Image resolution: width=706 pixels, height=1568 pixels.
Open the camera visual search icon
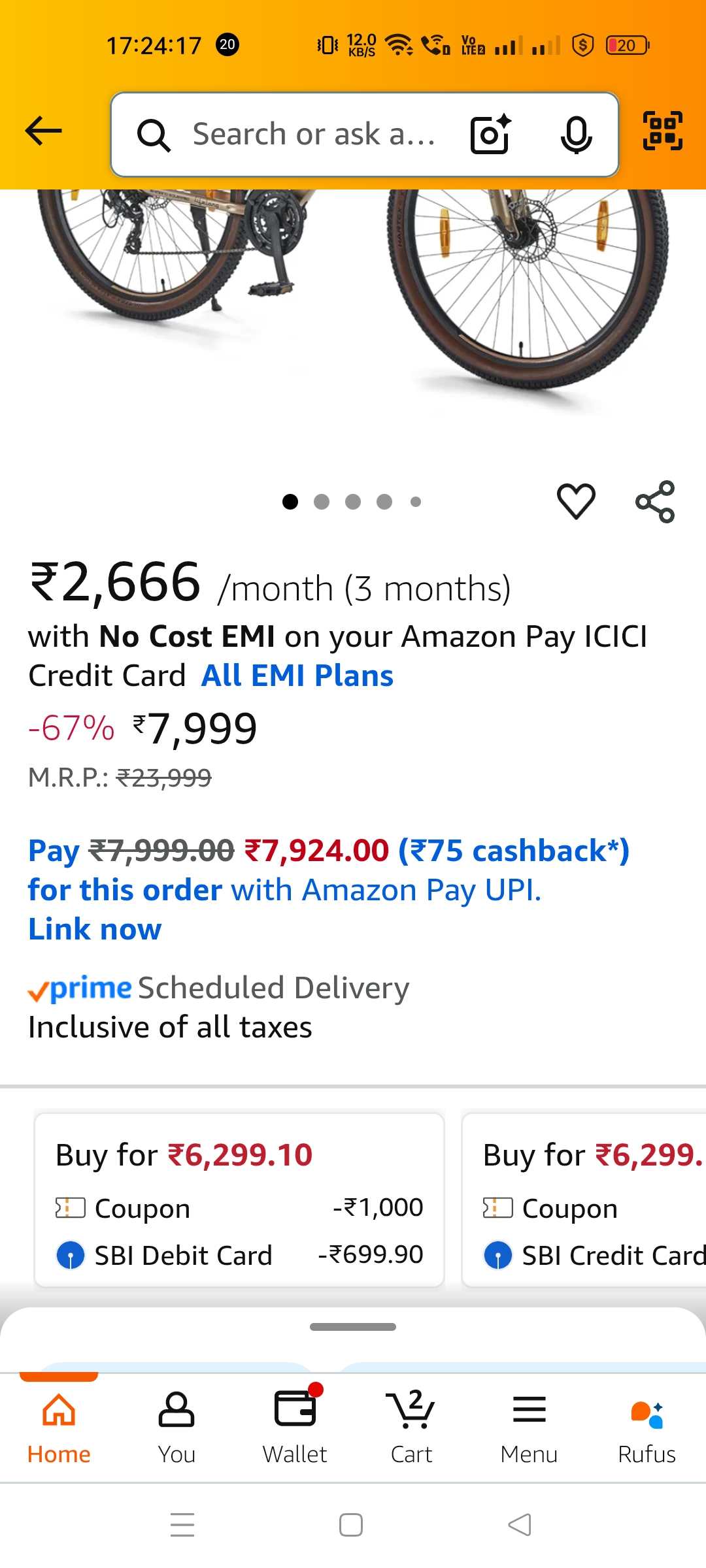click(x=488, y=134)
